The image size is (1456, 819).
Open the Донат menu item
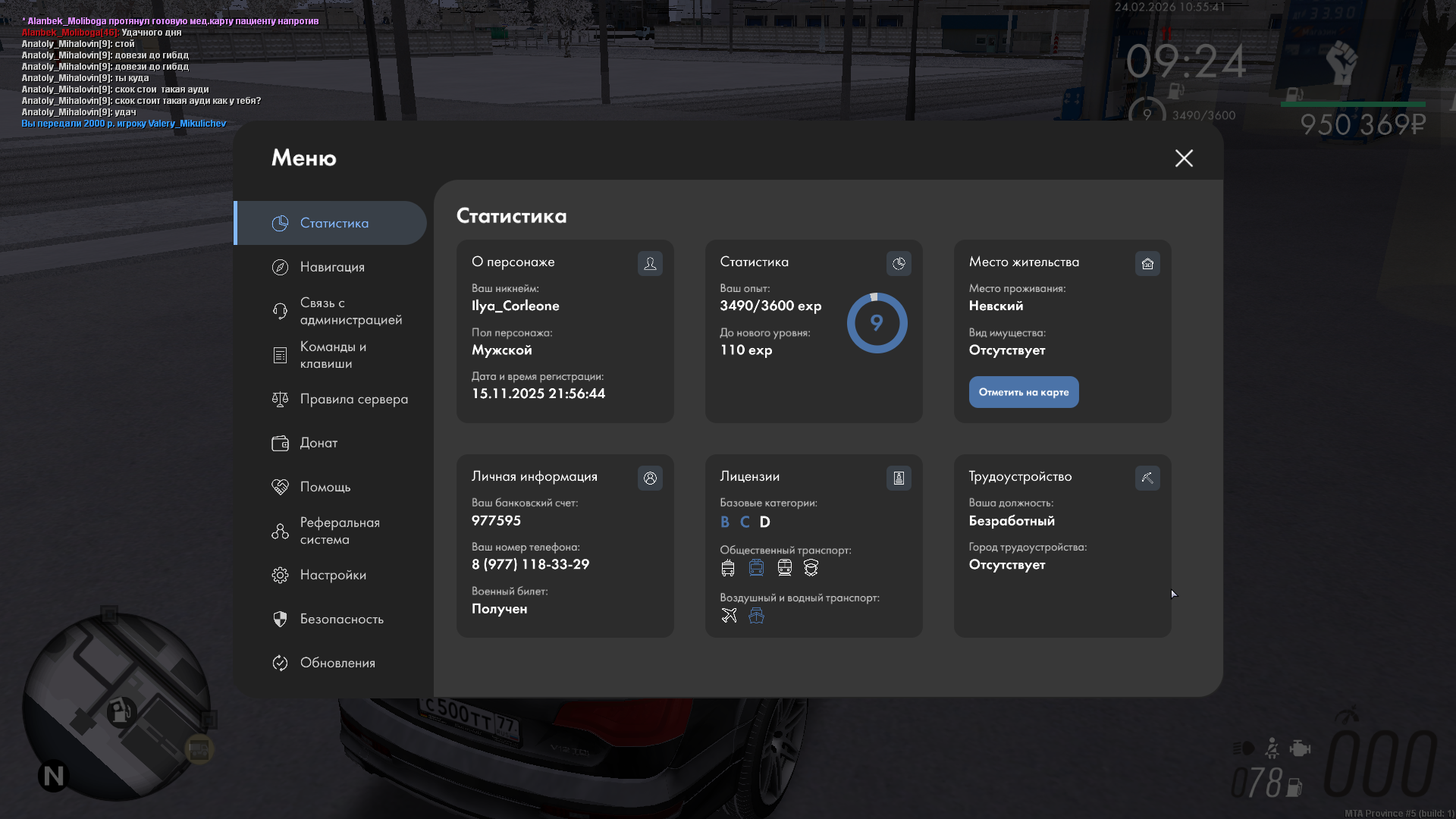click(318, 443)
